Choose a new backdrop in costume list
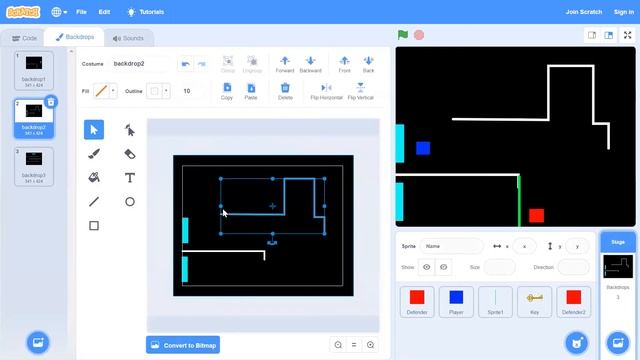Image resolution: width=640 pixels, height=360 pixels. coord(38,342)
